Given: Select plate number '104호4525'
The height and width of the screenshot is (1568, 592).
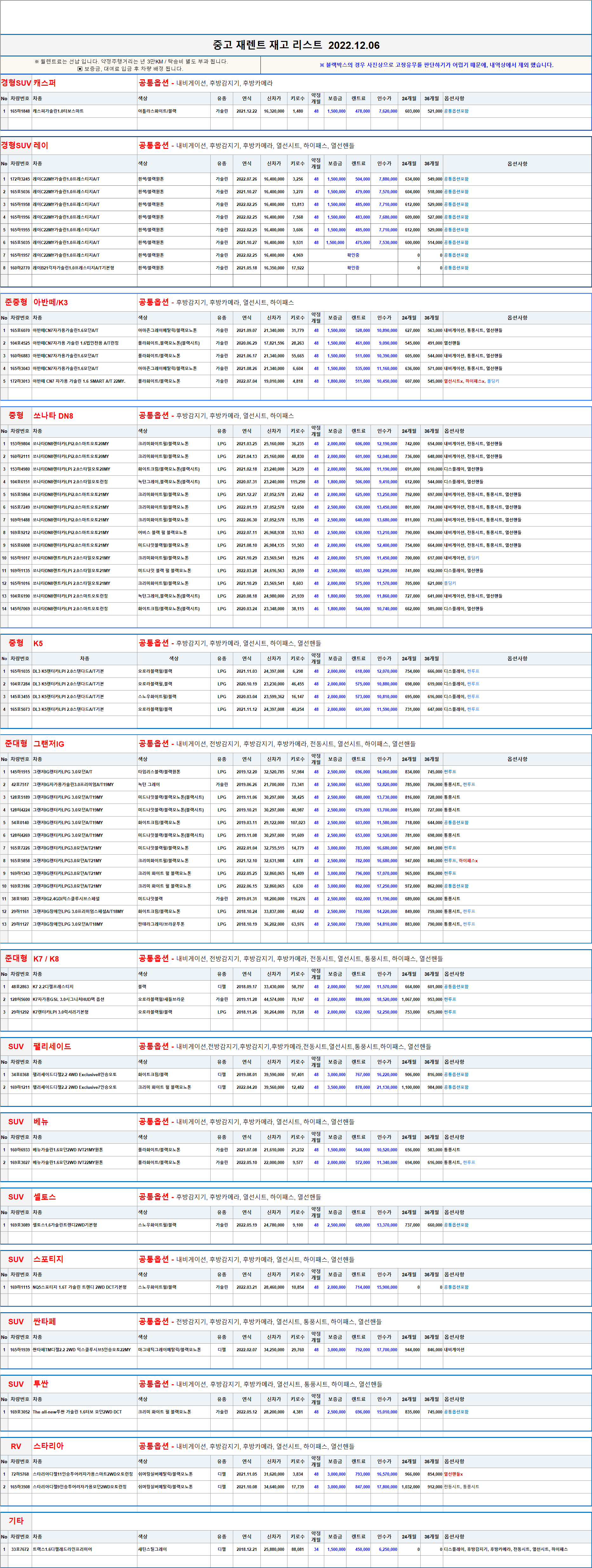Looking at the screenshot, I should 20,343.
